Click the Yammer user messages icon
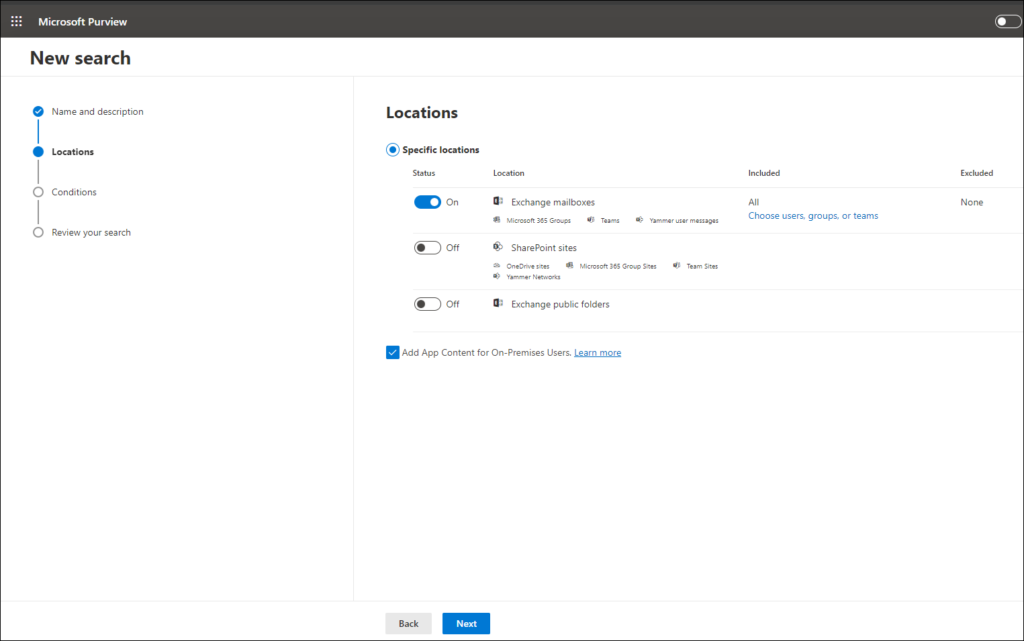 [x=639, y=220]
